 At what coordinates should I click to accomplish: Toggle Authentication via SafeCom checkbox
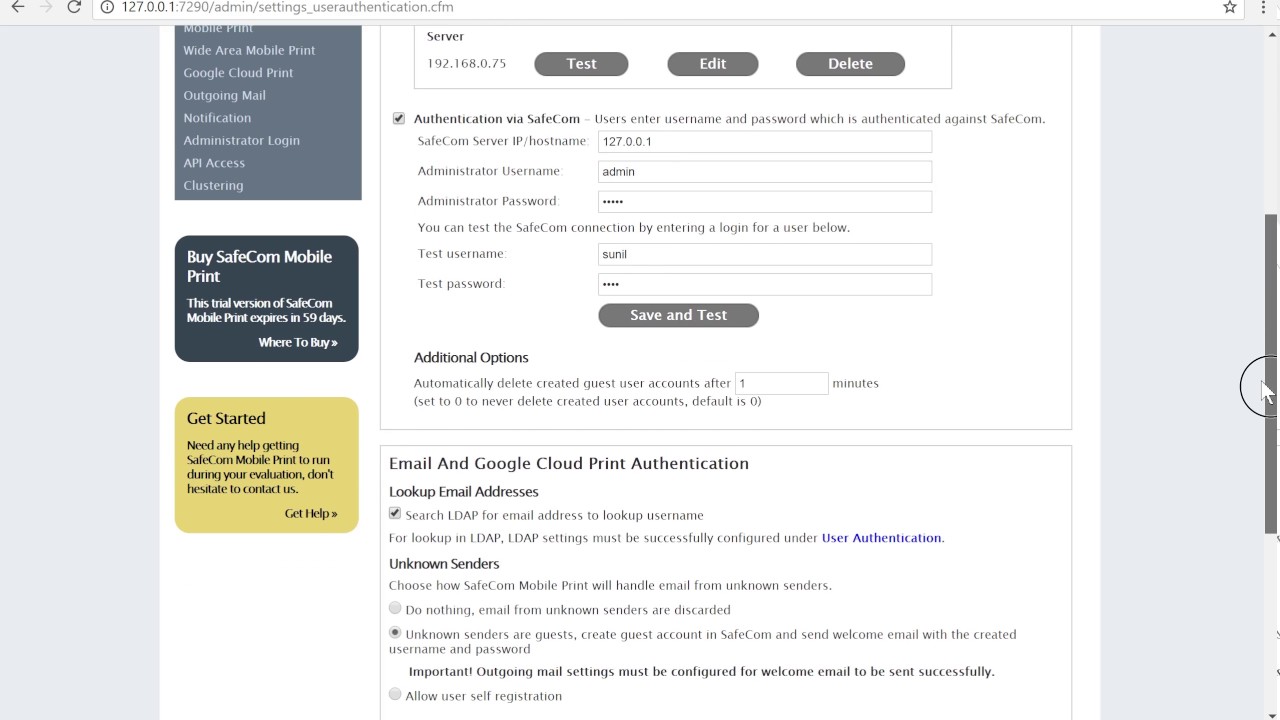[x=399, y=118]
